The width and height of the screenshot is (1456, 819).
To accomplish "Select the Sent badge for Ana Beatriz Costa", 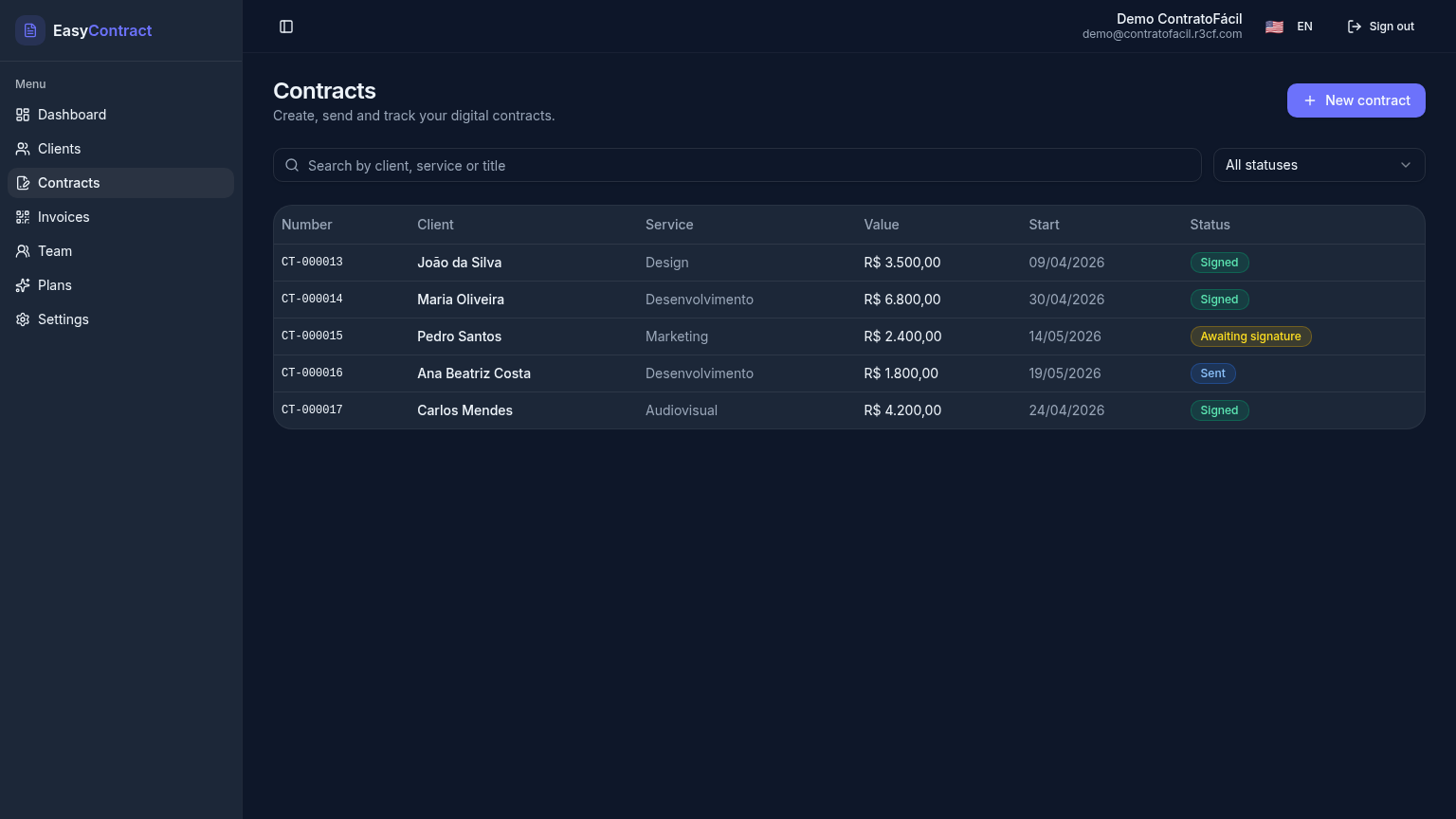I will (x=1213, y=373).
